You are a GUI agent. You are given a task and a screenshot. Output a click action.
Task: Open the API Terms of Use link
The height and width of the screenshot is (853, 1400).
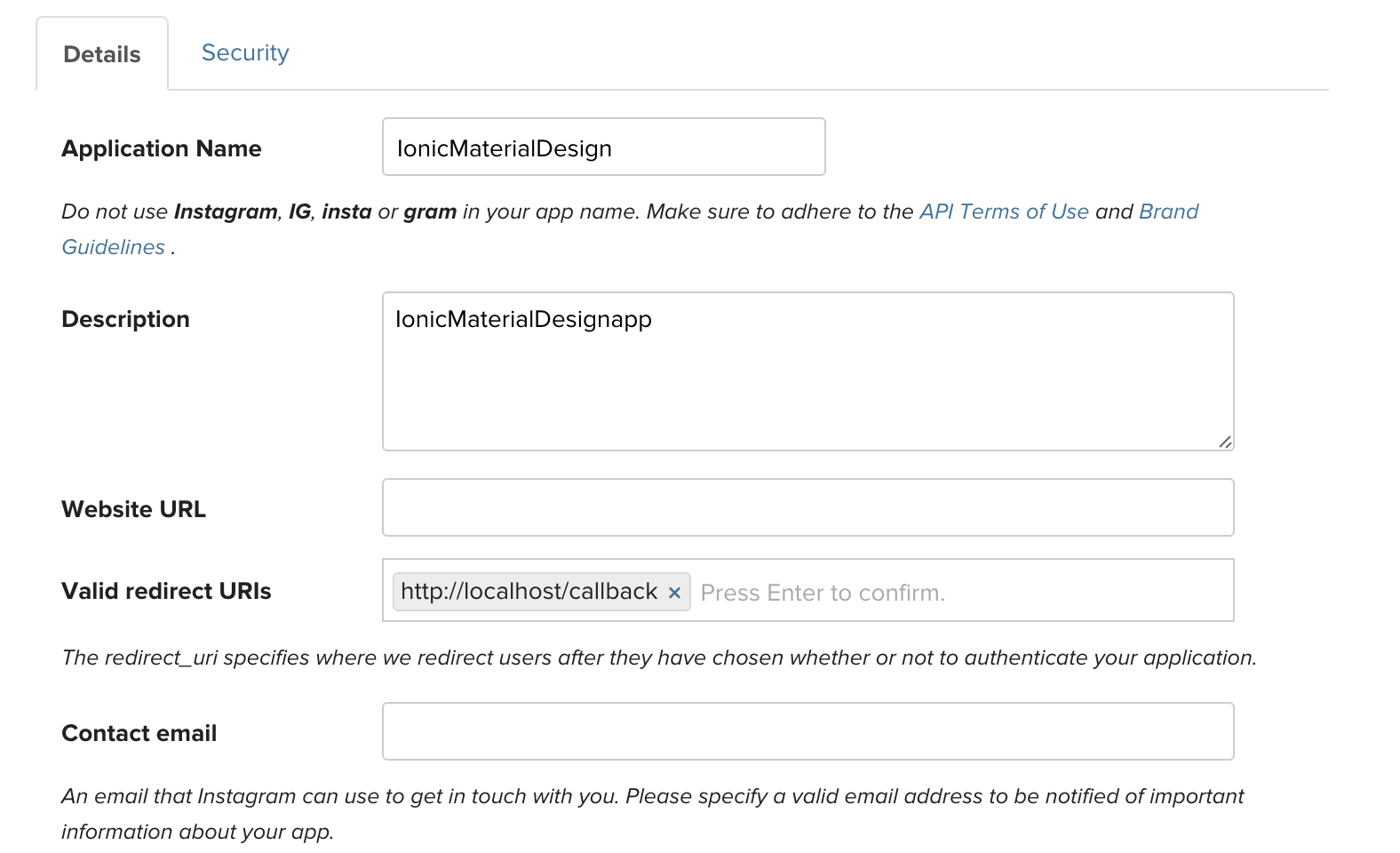tap(1004, 211)
